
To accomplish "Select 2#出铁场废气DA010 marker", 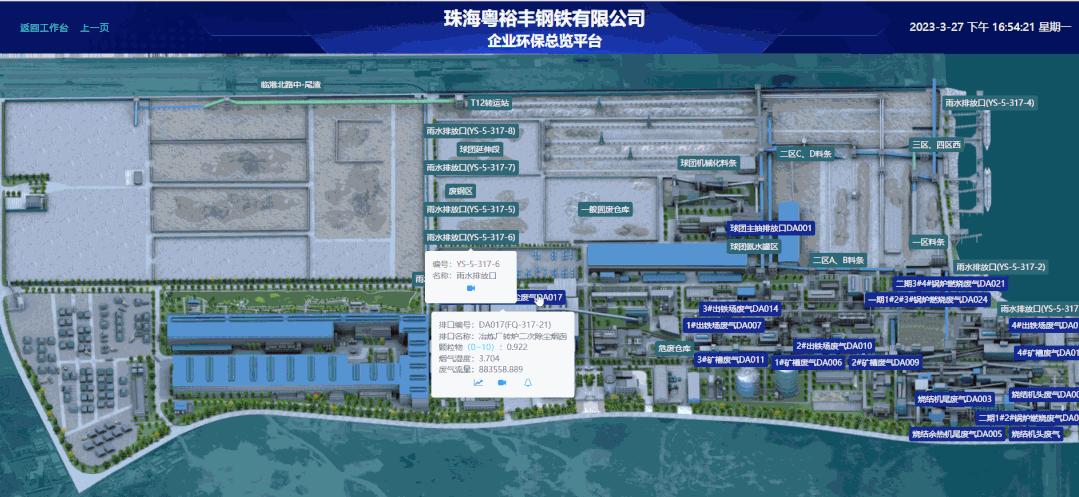I will point(833,346).
